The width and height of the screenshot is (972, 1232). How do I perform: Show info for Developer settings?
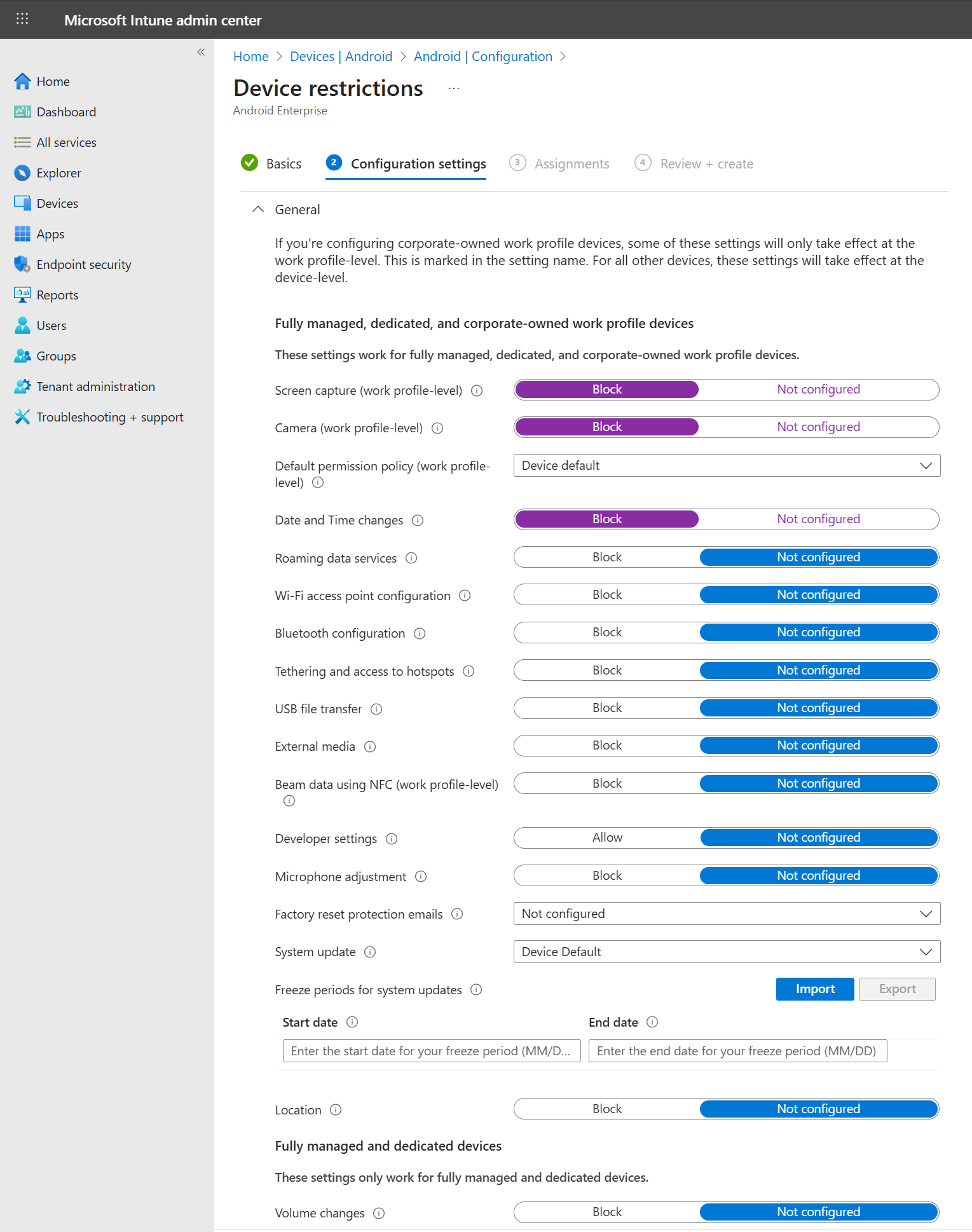392,839
